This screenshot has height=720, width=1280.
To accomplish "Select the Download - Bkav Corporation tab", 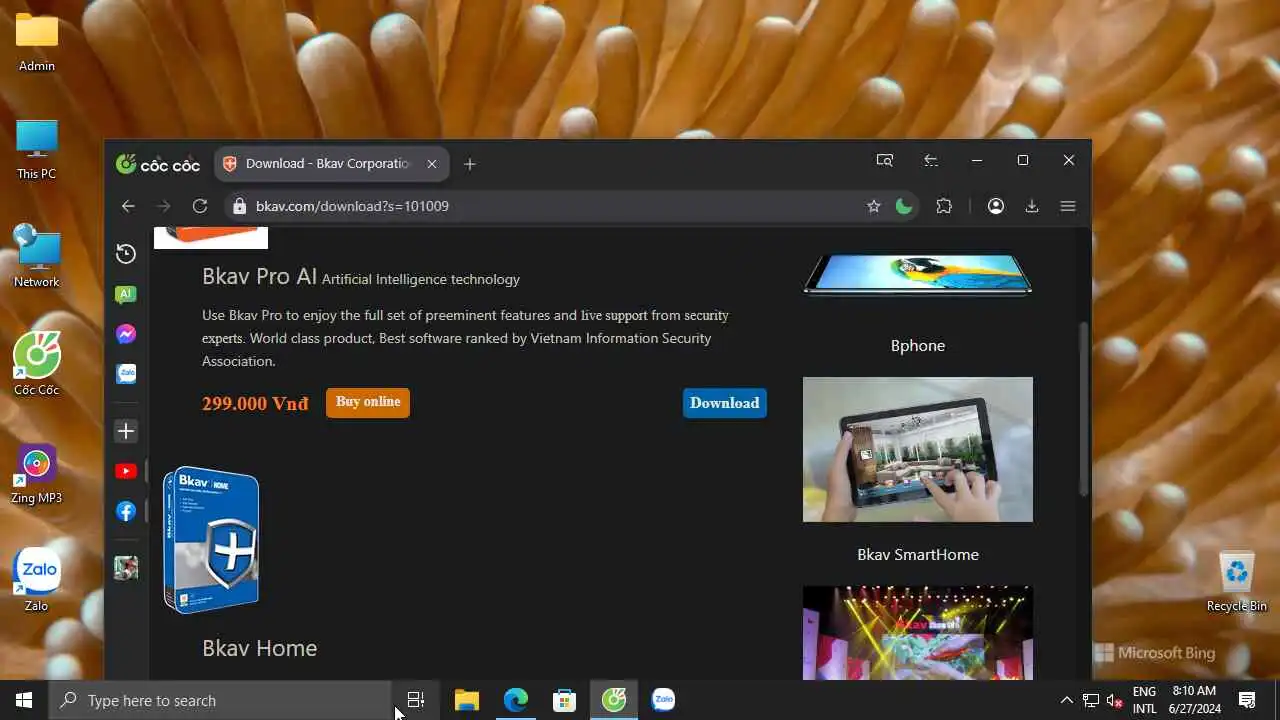I will (x=329, y=164).
